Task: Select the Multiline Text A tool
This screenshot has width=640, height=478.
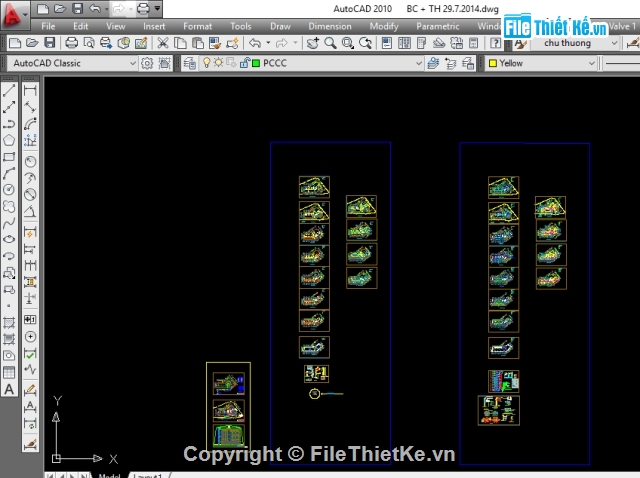Action: (9, 389)
